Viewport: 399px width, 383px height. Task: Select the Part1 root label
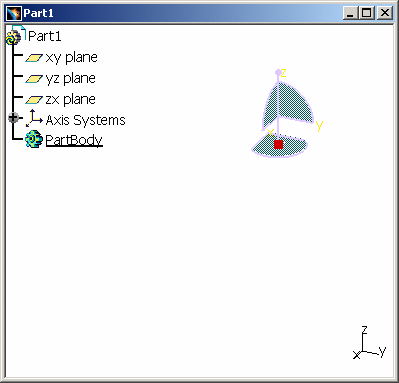45,36
